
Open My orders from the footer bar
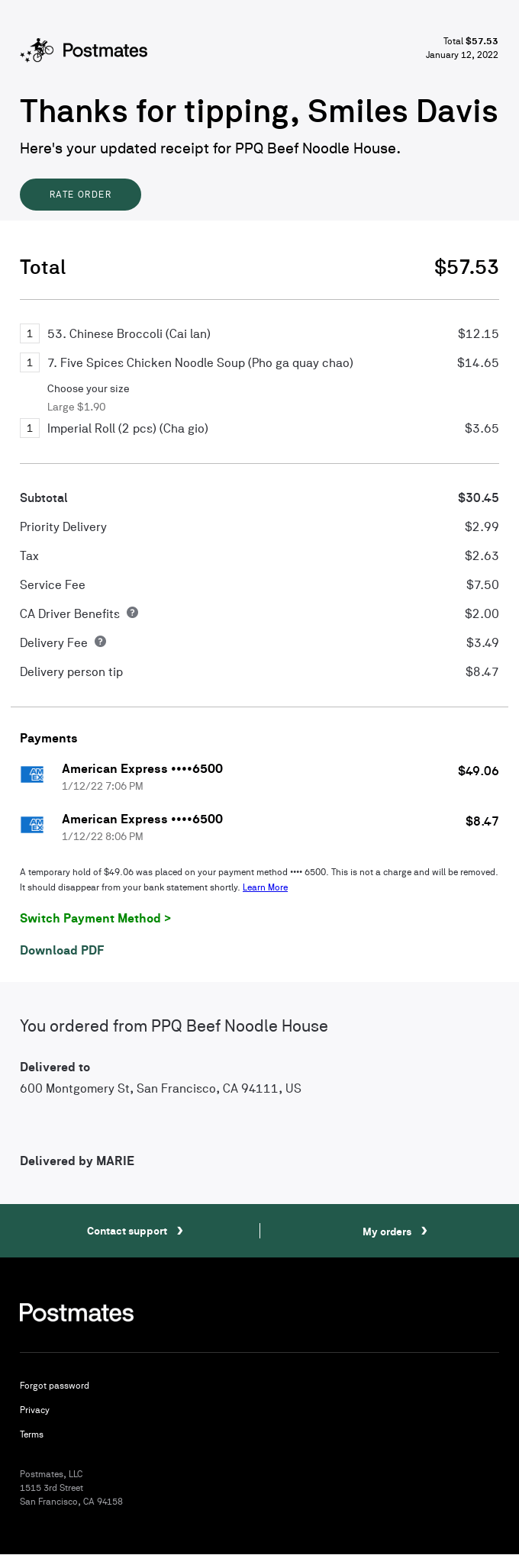coord(389,1231)
